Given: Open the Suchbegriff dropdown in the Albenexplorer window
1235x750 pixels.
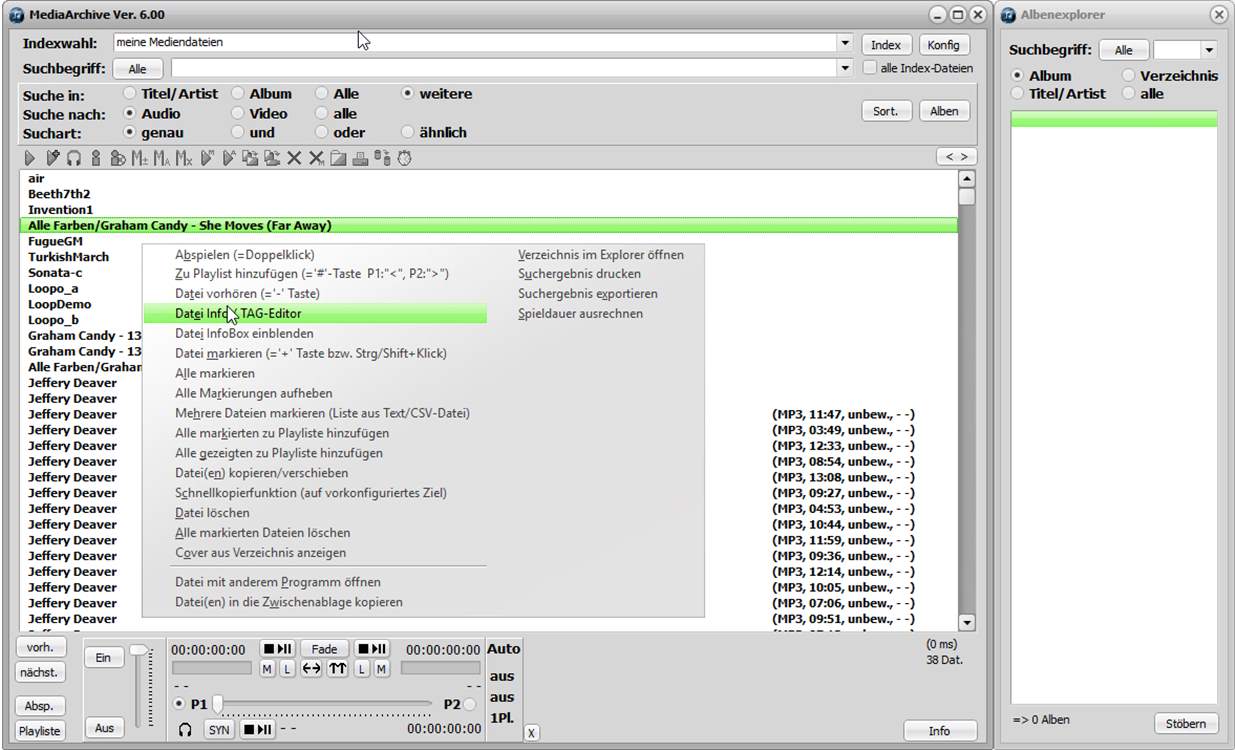Looking at the screenshot, I should click(x=1209, y=50).
